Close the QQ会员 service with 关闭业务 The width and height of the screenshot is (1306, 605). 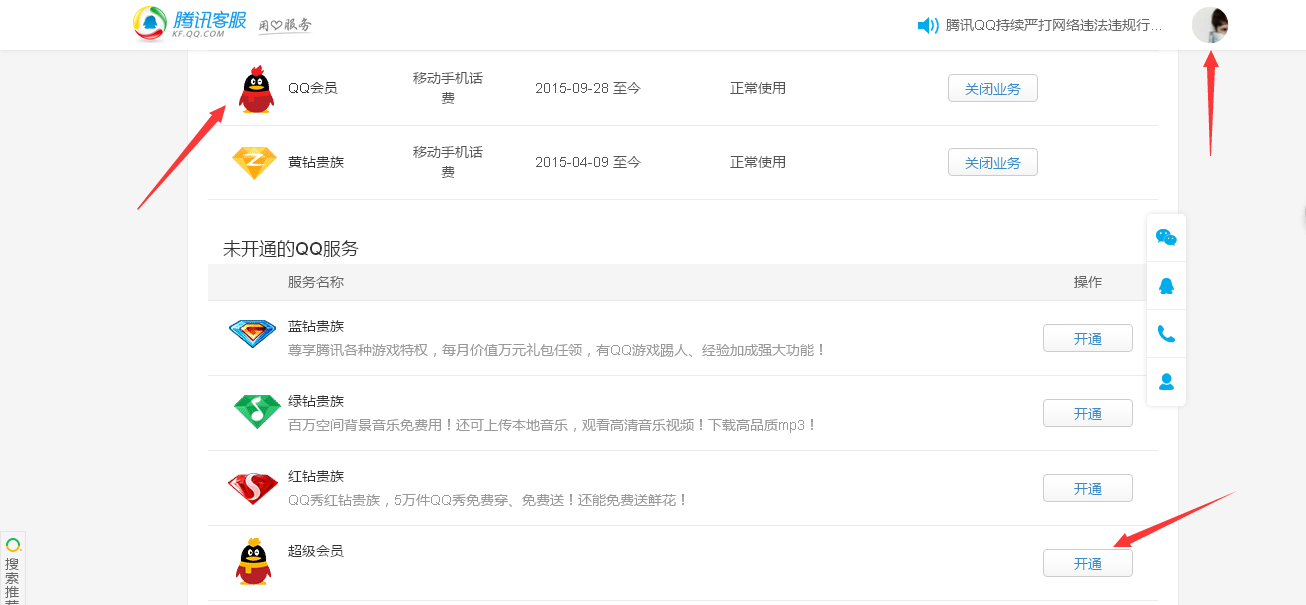993,88
